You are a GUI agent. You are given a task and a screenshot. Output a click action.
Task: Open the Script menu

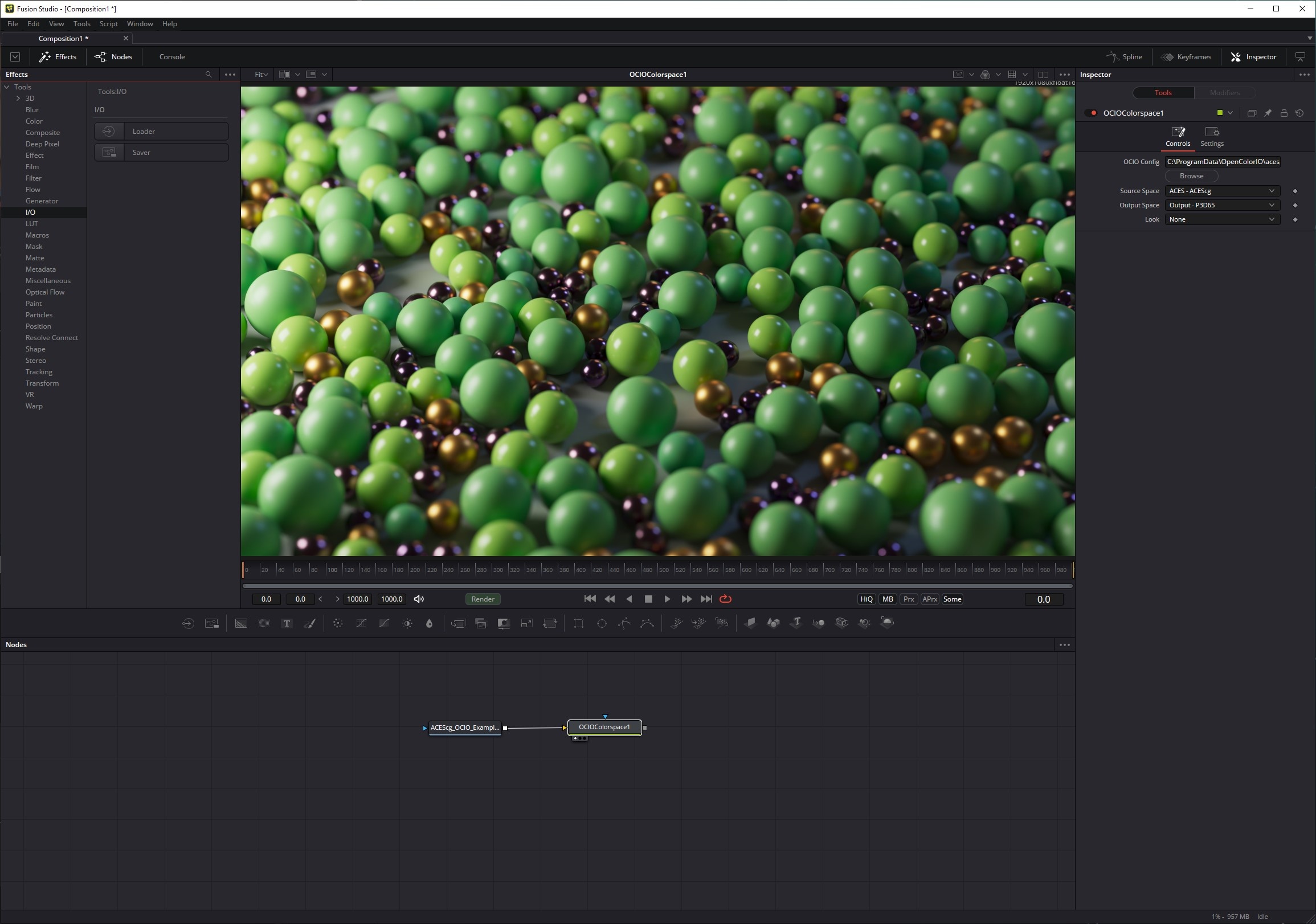pos(108,23)
